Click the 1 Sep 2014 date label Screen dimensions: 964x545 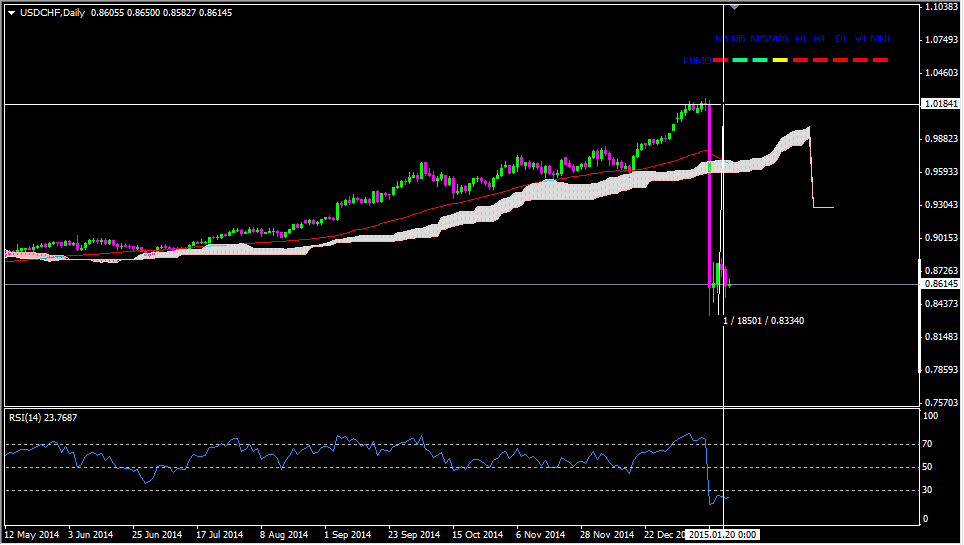(x=347, y=535)
